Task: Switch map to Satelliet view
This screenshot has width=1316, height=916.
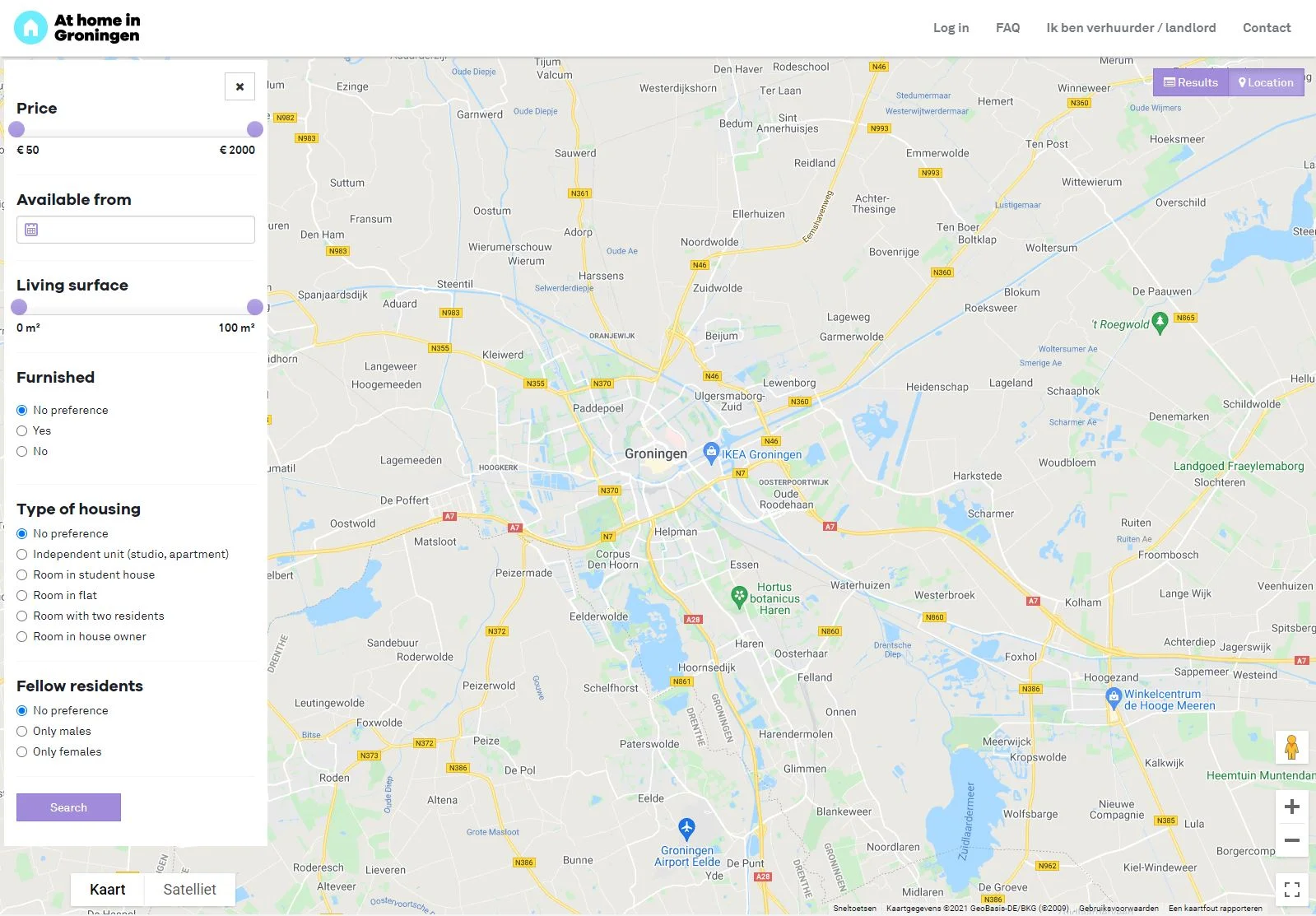Action: click(189, 890)
